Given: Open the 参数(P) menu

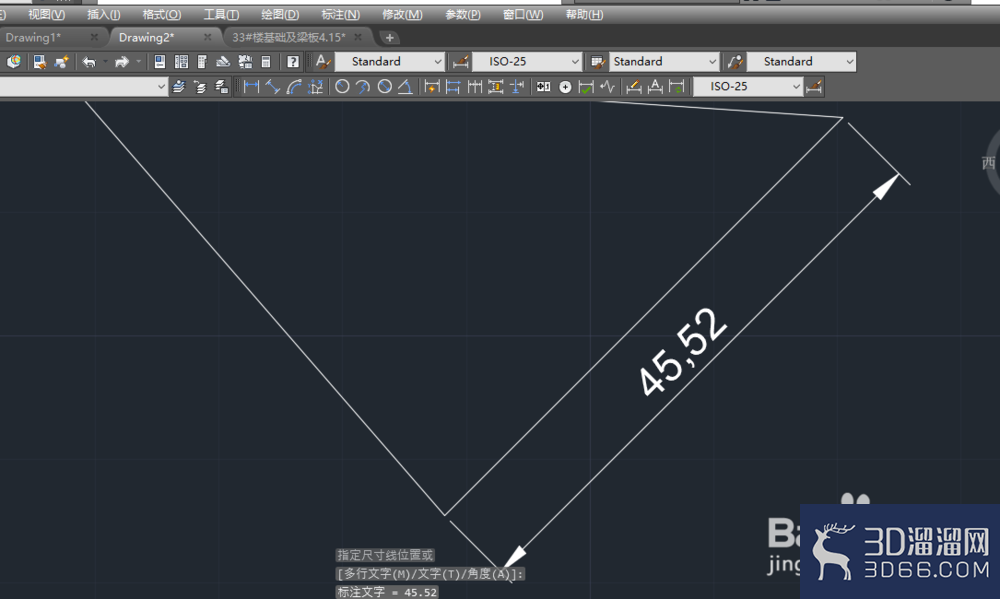Looking at the screenshot, I should 462,15.
